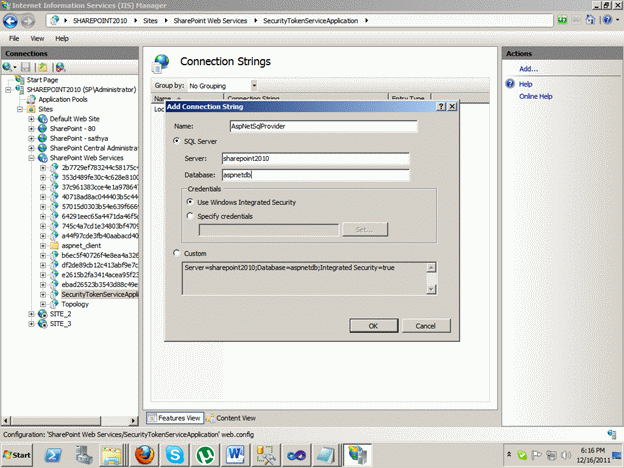Launch Firefox from the taskbar
The image size is (624, 468).
144,455
